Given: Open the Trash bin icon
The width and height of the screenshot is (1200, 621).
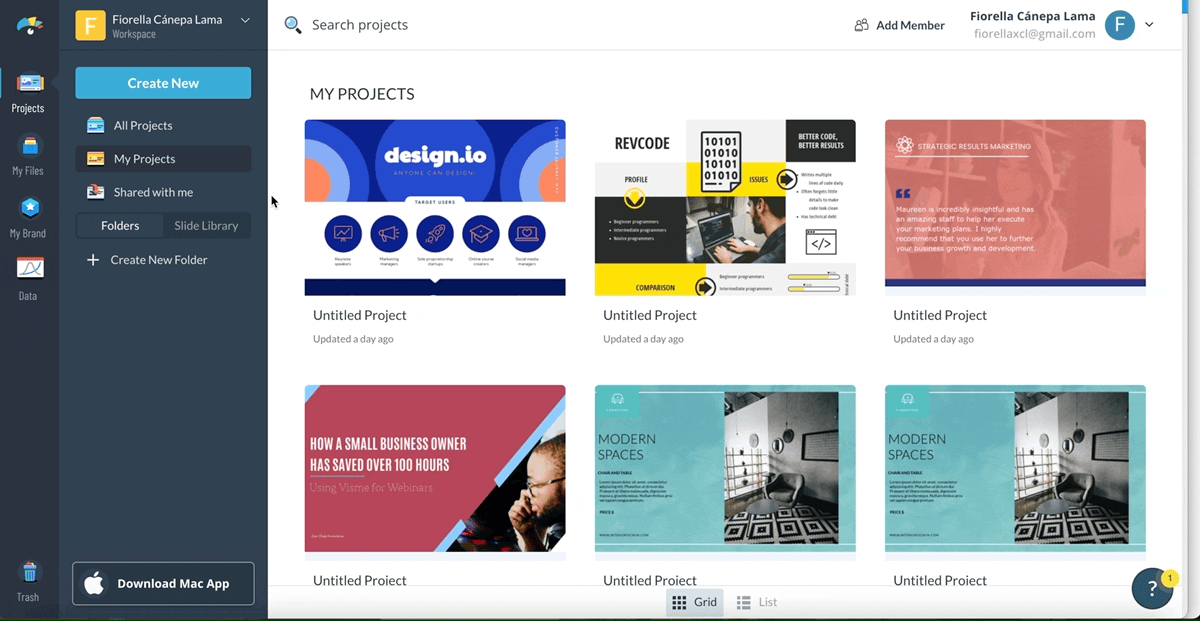Looking at the screenshot, I should click(x=29, y=573).
